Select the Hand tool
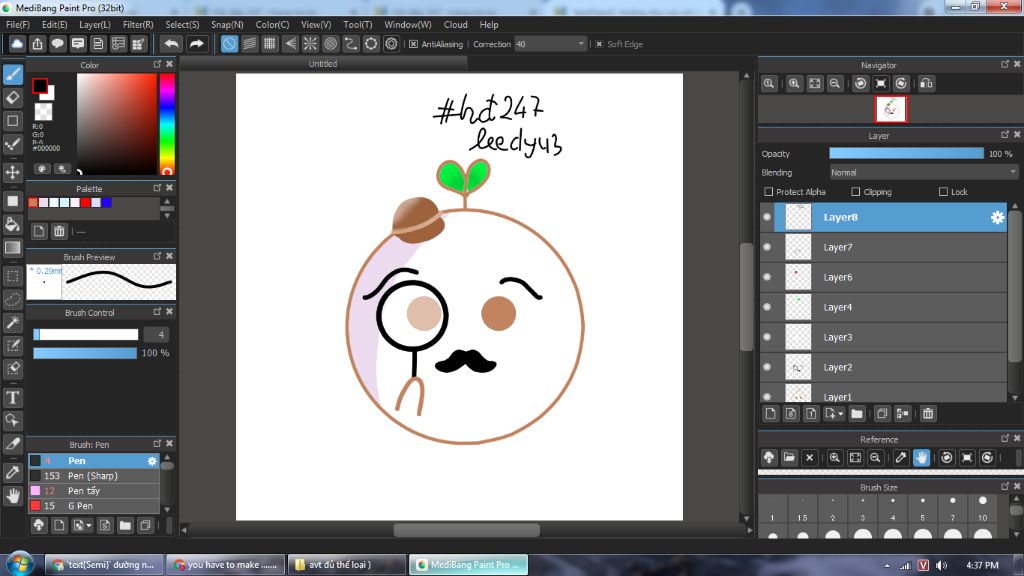1024x576 pixels. pos(12,496)
